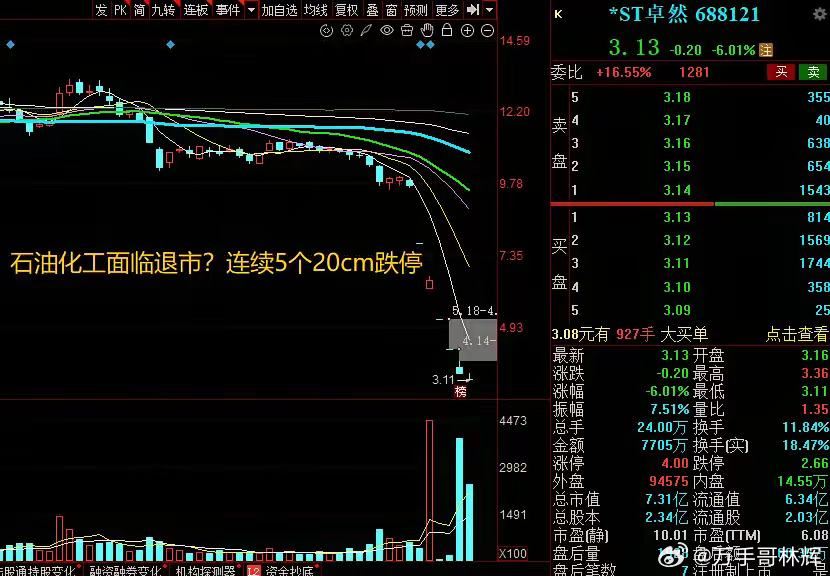Toggle the 连板 indicator
The image size is (830, 576).
click(196, 10)
